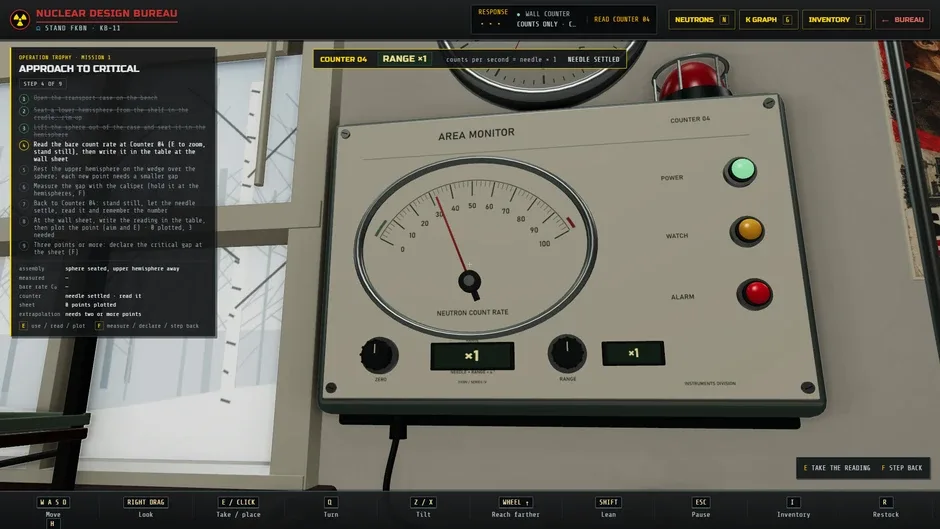Toggle the red ALARM lamp button

coord(755,293)
